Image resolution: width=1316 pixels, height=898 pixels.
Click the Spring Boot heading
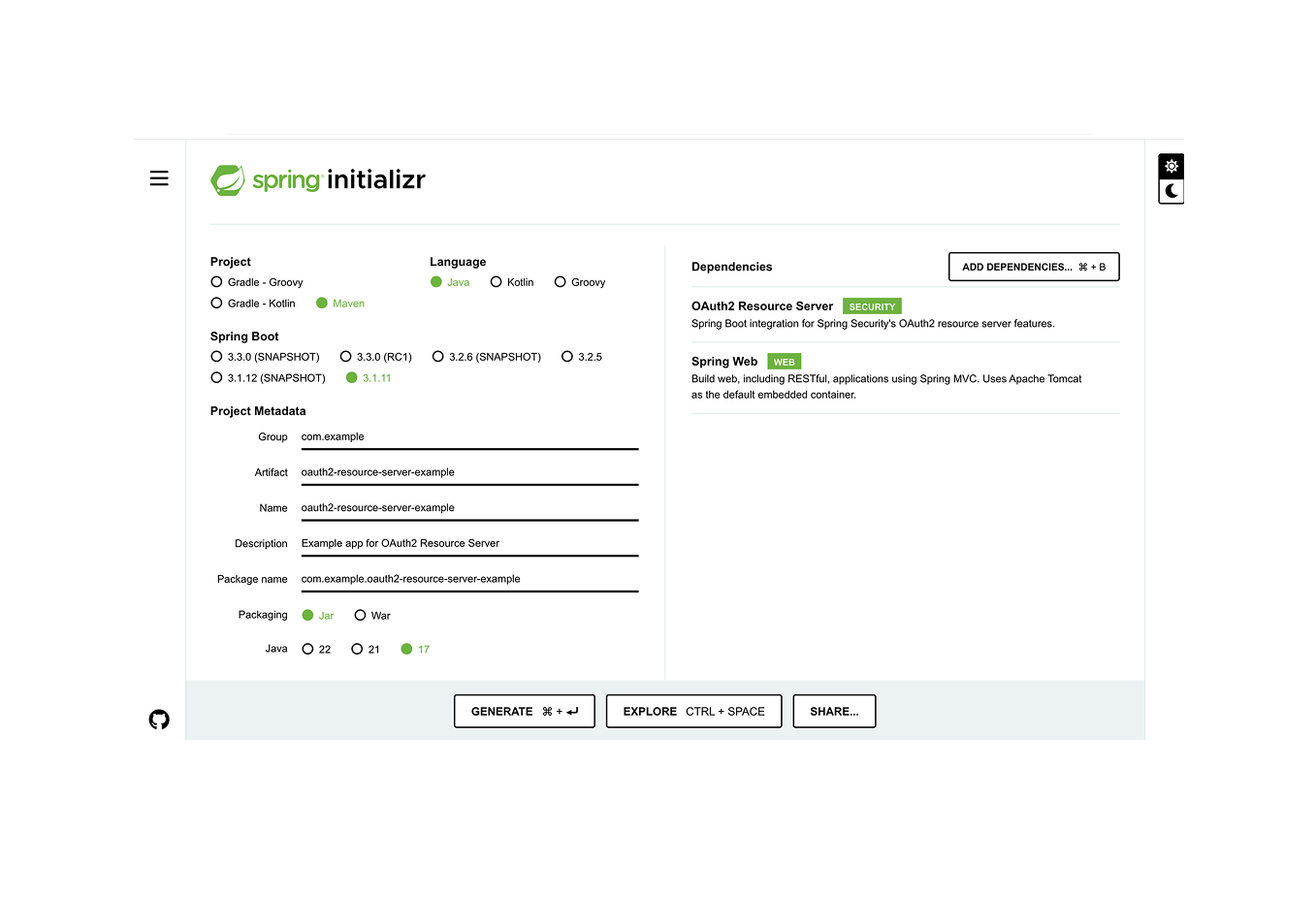pyautogui.click(x=244, y=337)
